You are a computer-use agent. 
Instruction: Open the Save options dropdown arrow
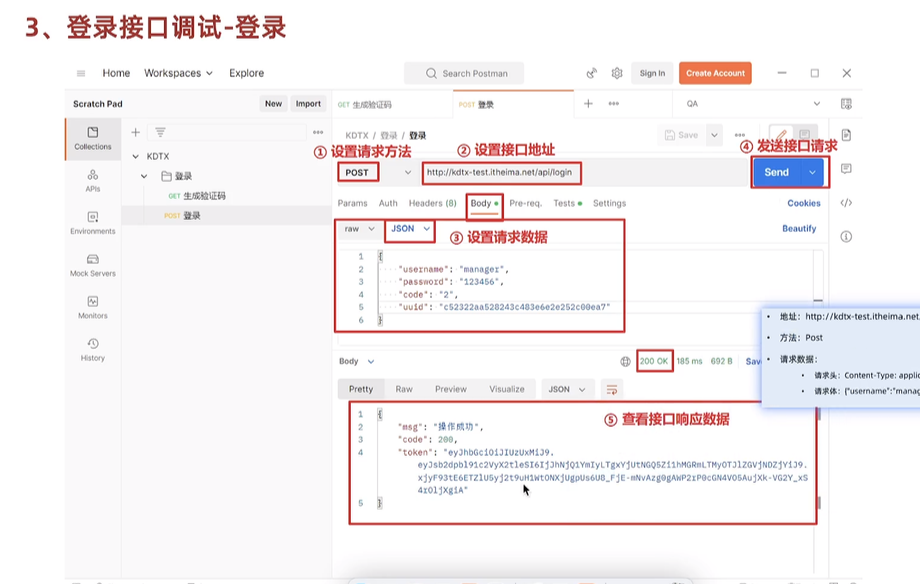tap(714, 135)
